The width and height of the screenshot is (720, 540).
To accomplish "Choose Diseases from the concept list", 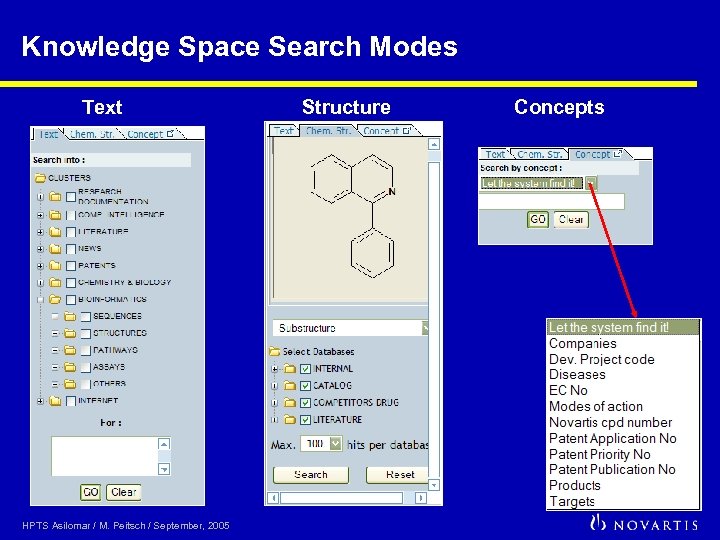I will 577,375.
